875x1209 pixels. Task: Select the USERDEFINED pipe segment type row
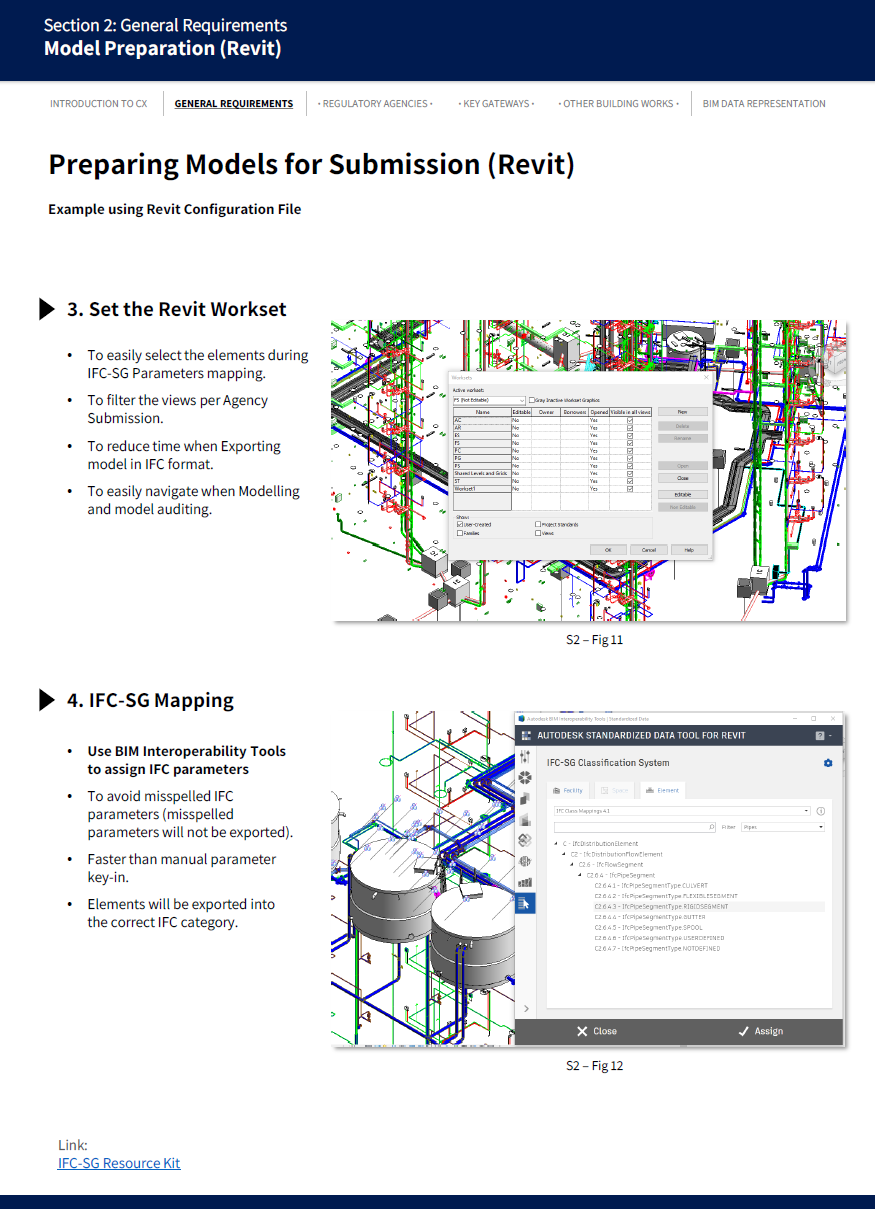coord(659,938)
